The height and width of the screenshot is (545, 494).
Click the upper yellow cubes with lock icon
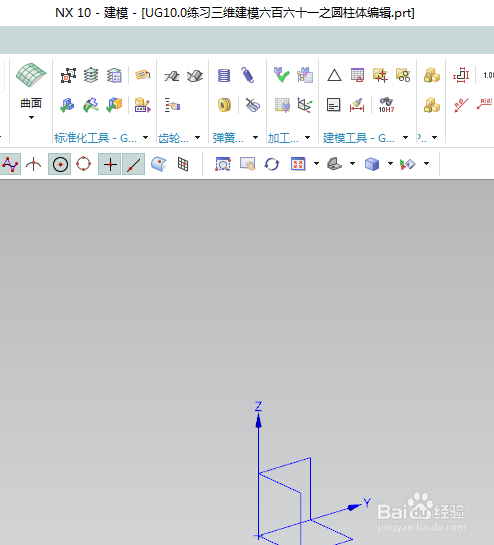[432, 75]
